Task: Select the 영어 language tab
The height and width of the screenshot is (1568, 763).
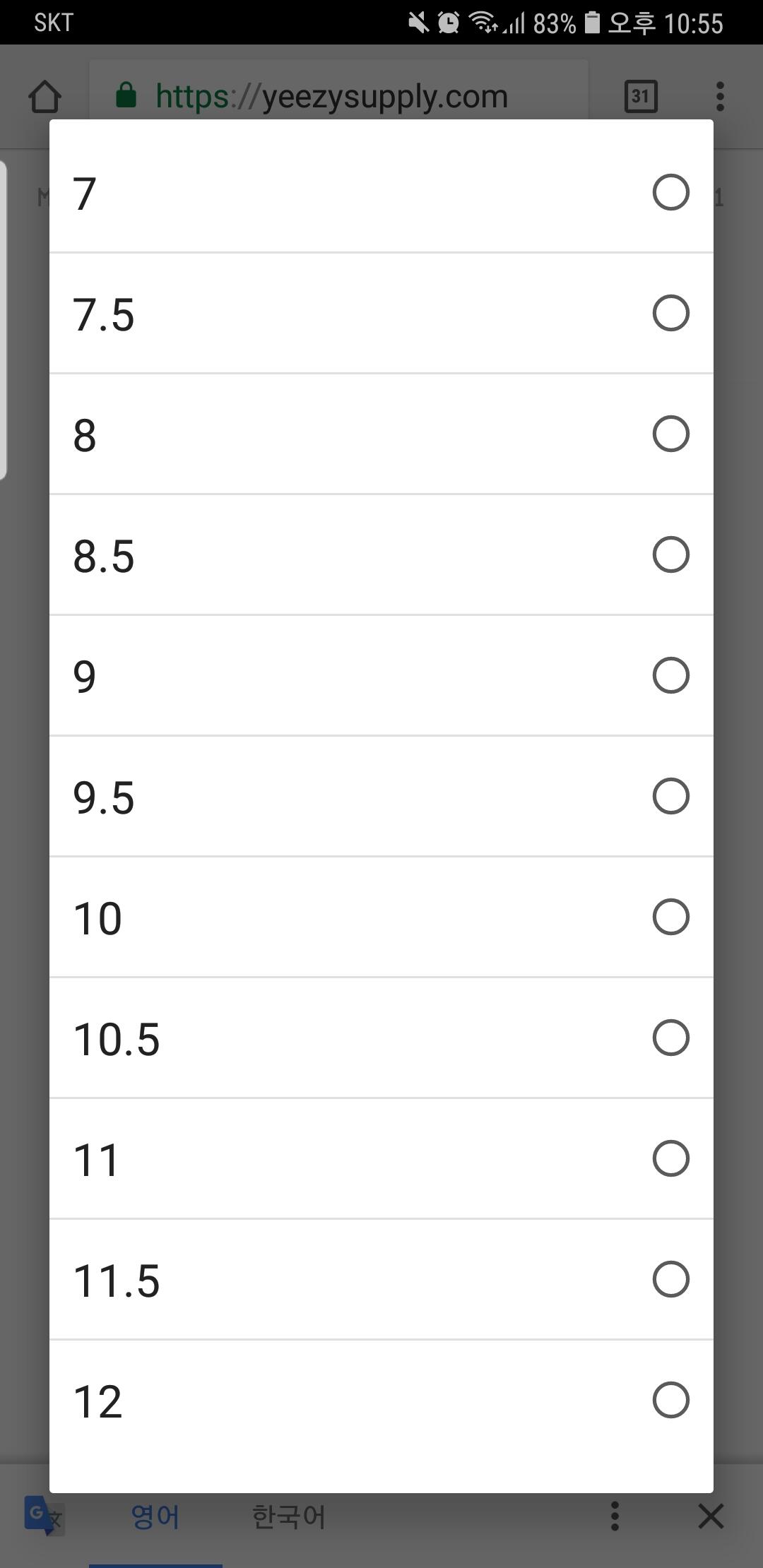Action: point(155,1517)
